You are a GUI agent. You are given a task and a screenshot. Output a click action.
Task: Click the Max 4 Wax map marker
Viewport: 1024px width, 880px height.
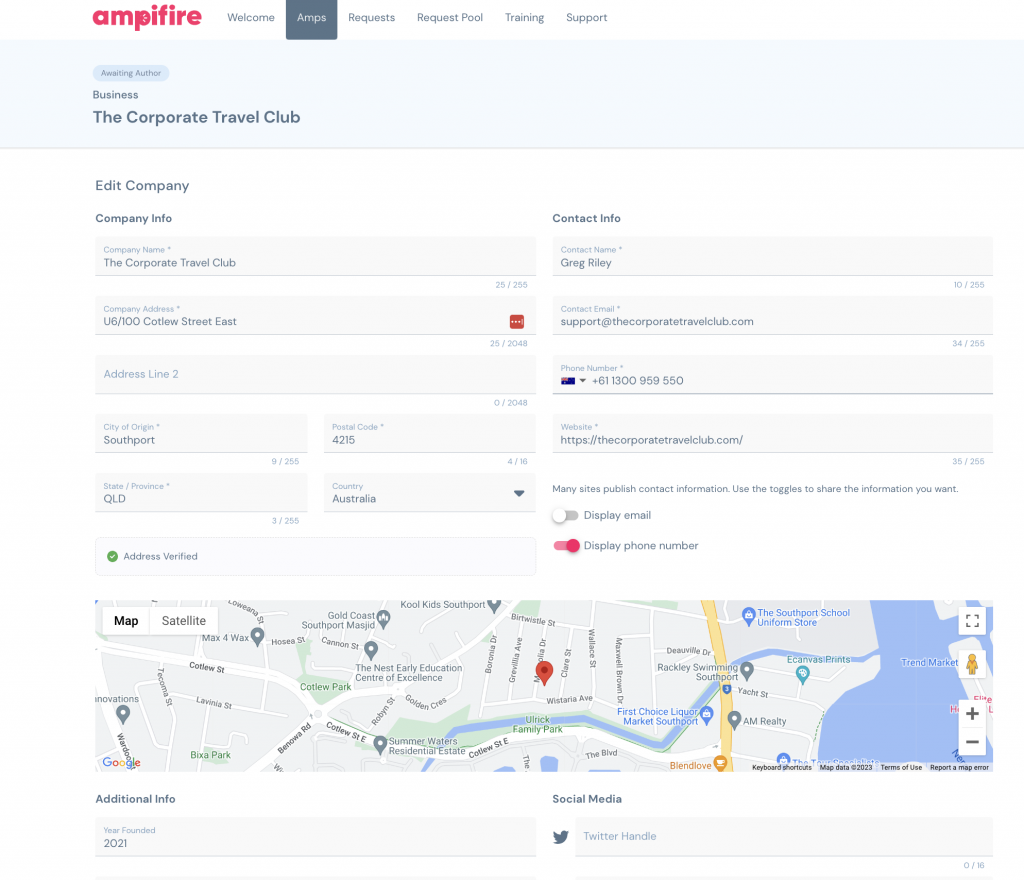(x=257, y=636)
